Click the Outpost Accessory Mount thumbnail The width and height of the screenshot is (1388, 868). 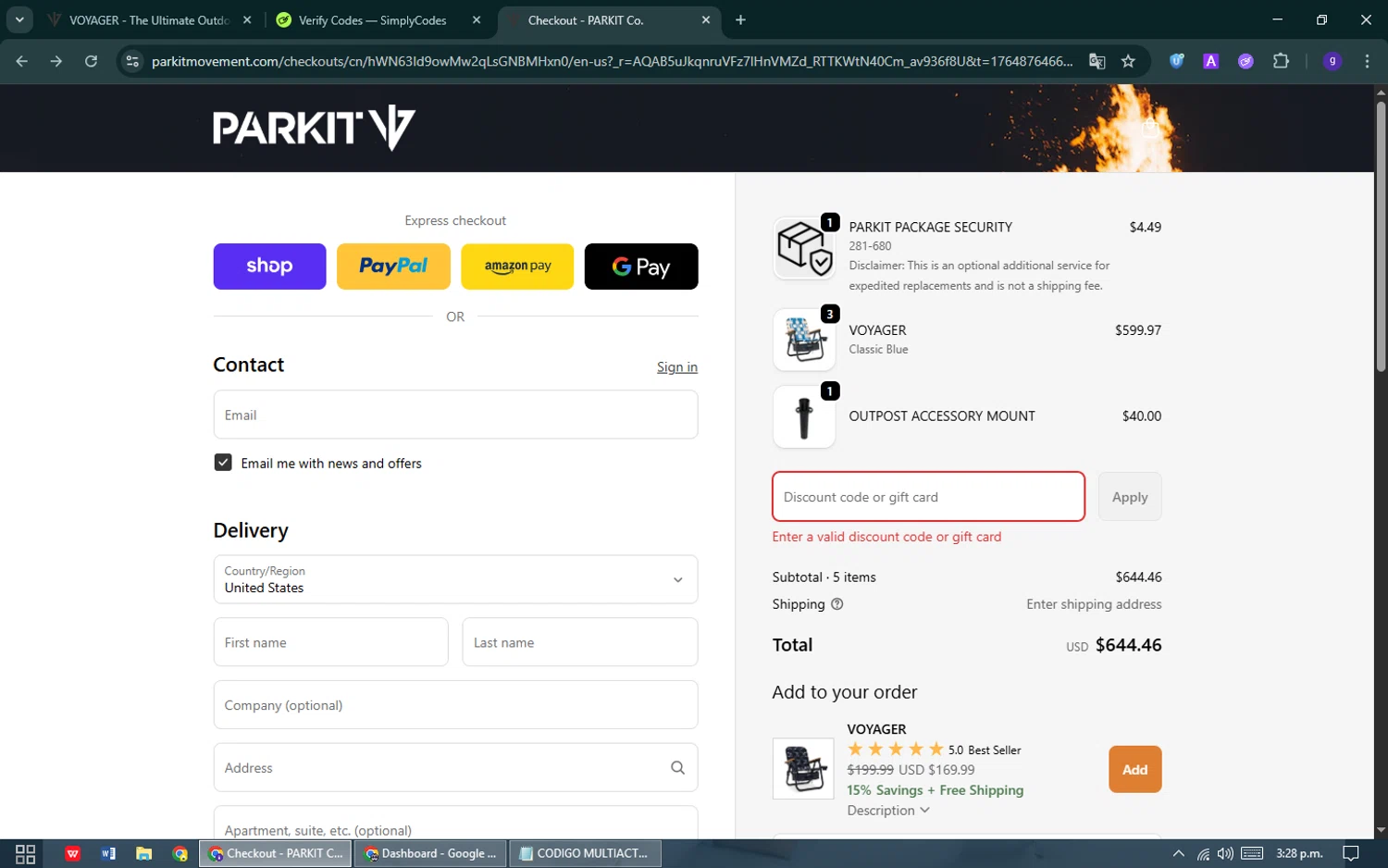point(804,417)
